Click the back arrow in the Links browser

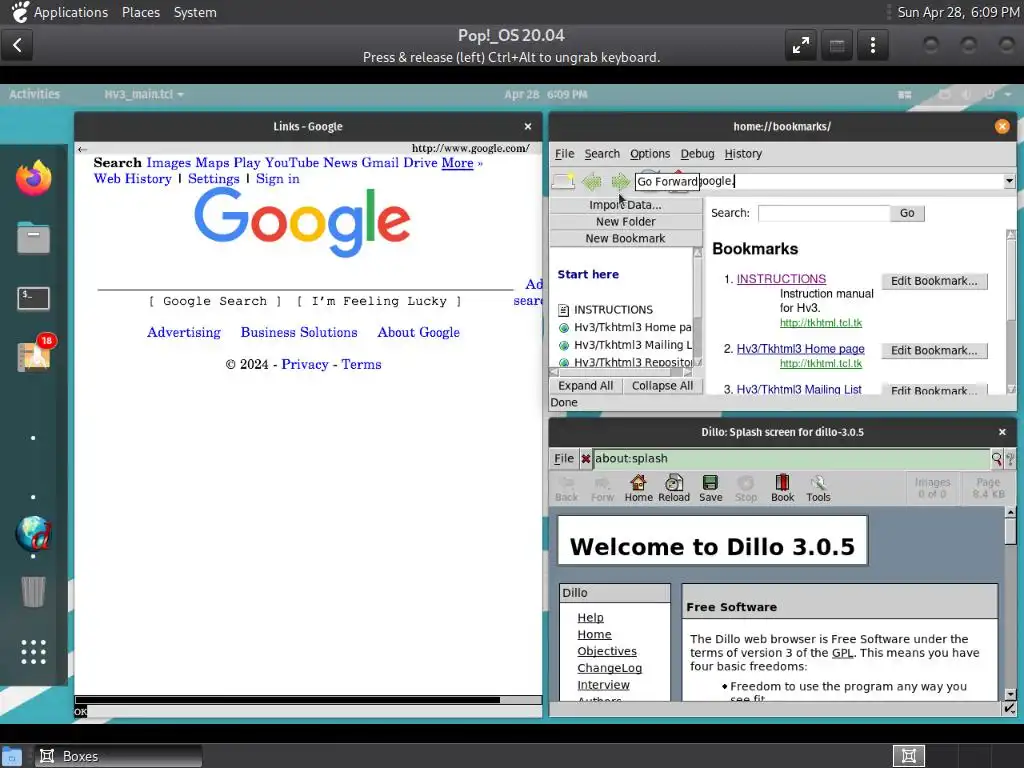tap(82, 149)
